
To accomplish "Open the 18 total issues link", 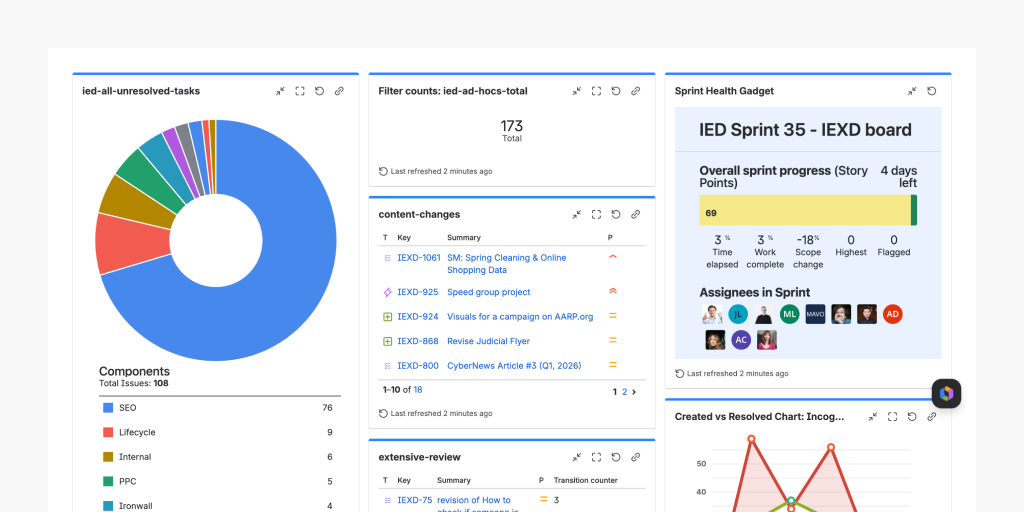I will [418, 390].
